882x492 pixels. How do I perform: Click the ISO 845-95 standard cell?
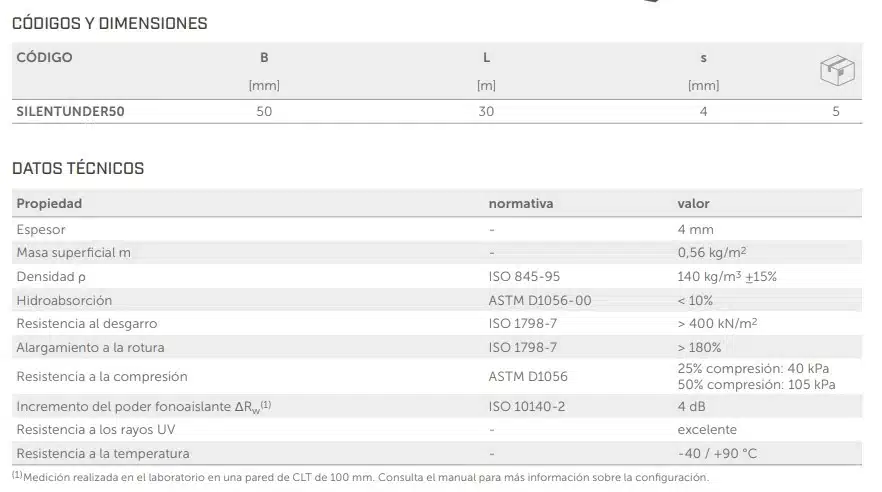point(525,276)
